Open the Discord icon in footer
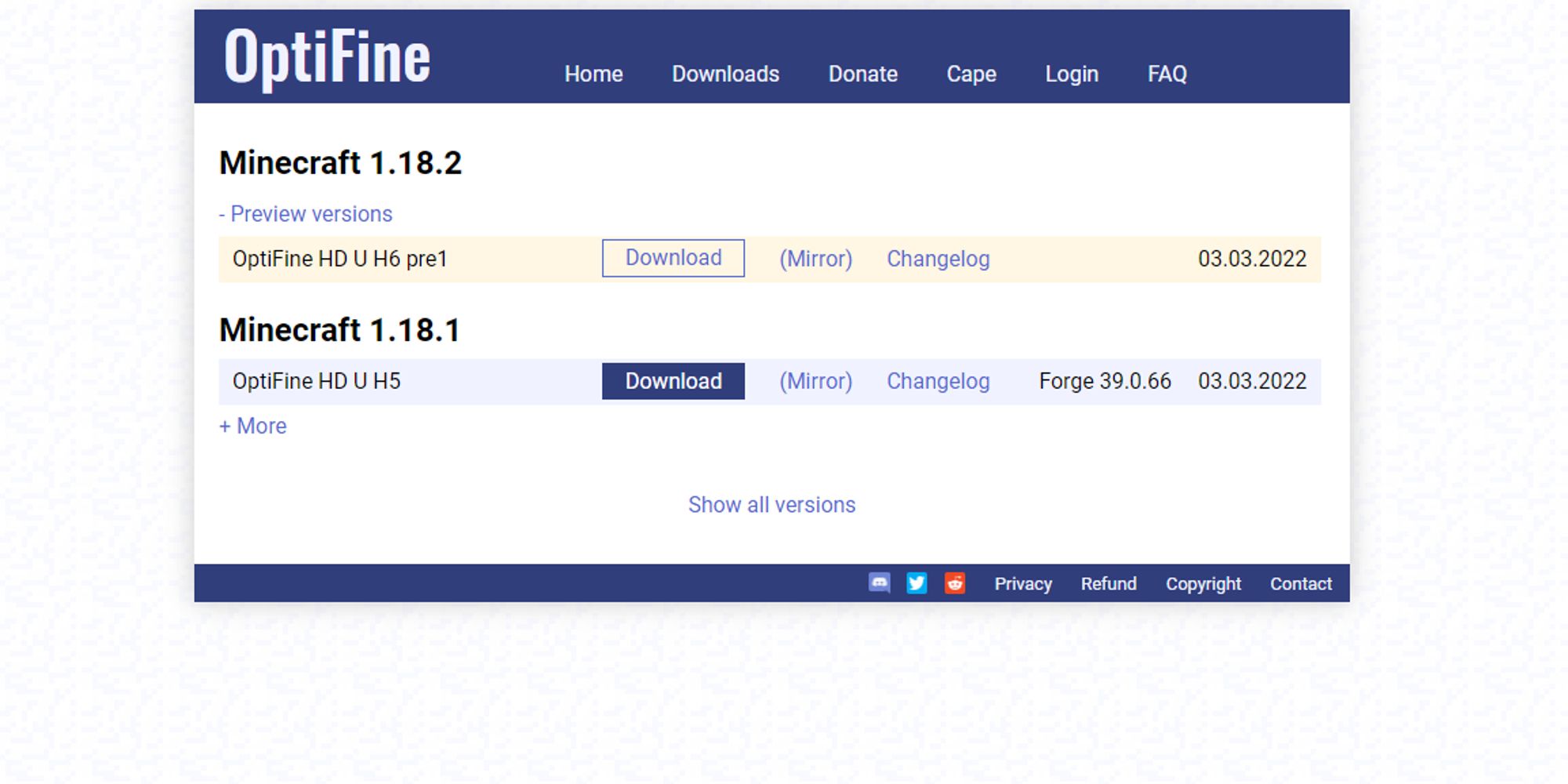The height and width of the screenshot is (784, 1568). (879, 583)
